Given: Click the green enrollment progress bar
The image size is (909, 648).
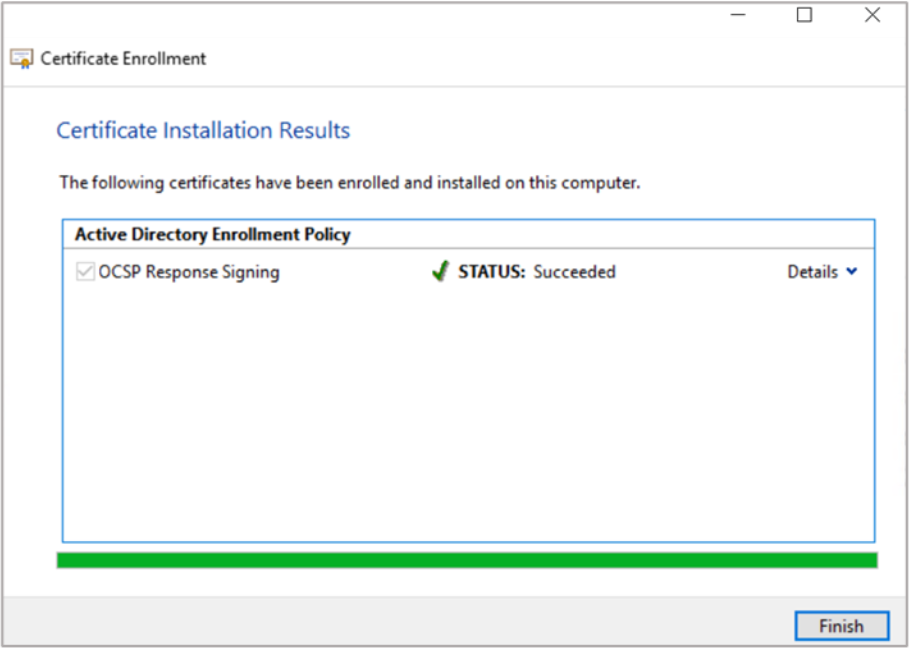Looking at the screenshot, I should [x=467, y=560].
